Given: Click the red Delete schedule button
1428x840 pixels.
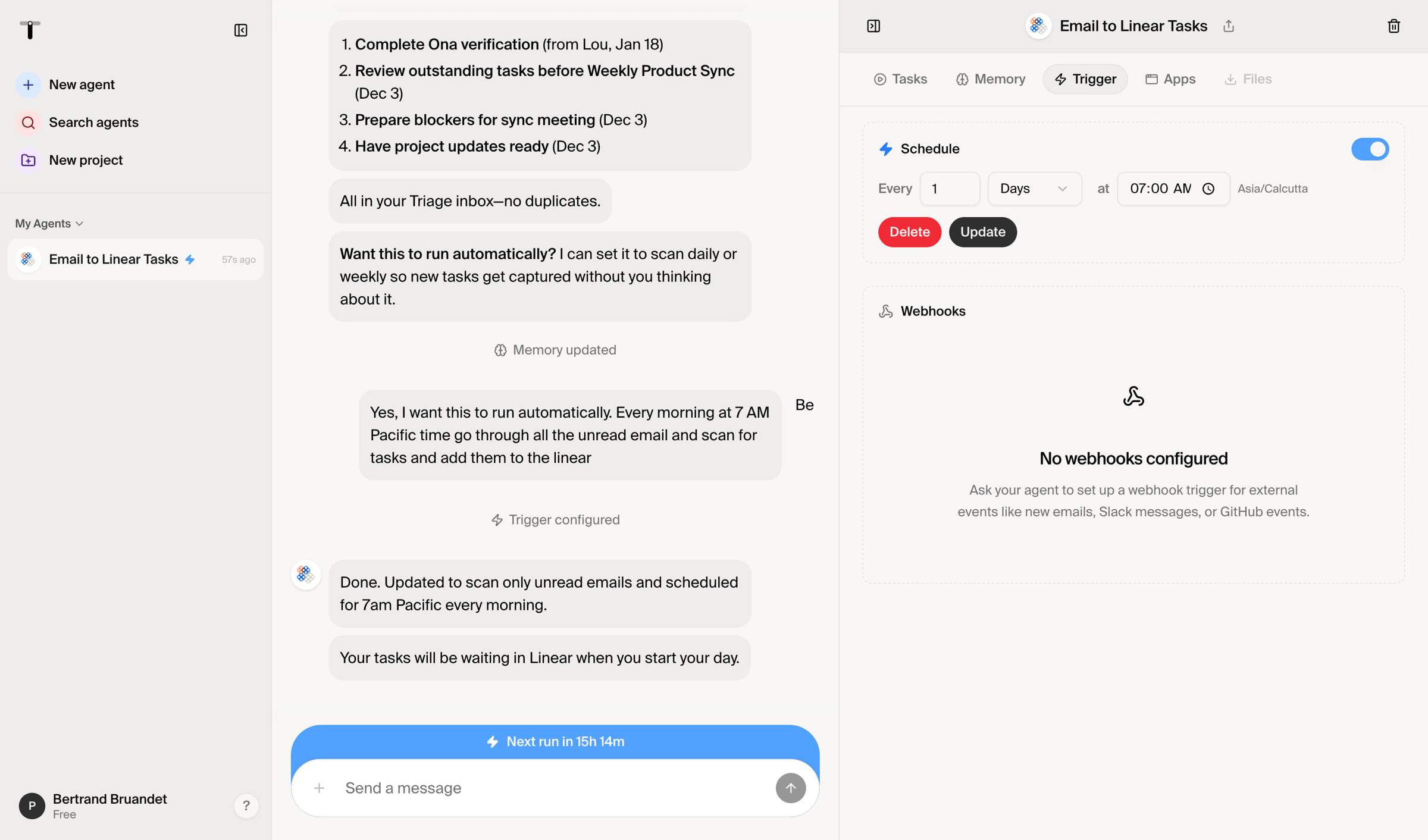Looking at the screenshot, I should (x=909, y=232).
